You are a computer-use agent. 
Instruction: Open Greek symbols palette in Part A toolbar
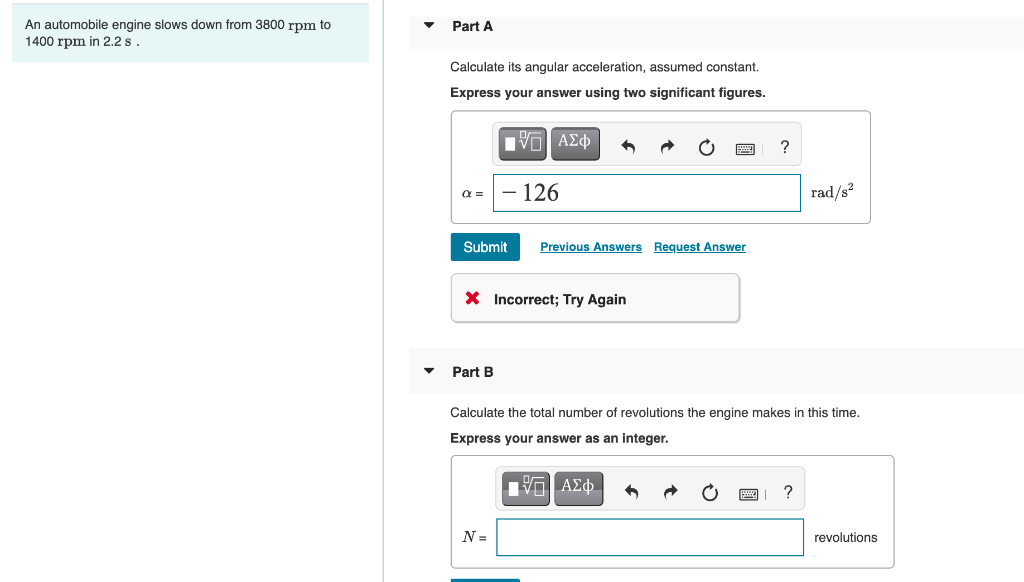click(x=575, y=144)
